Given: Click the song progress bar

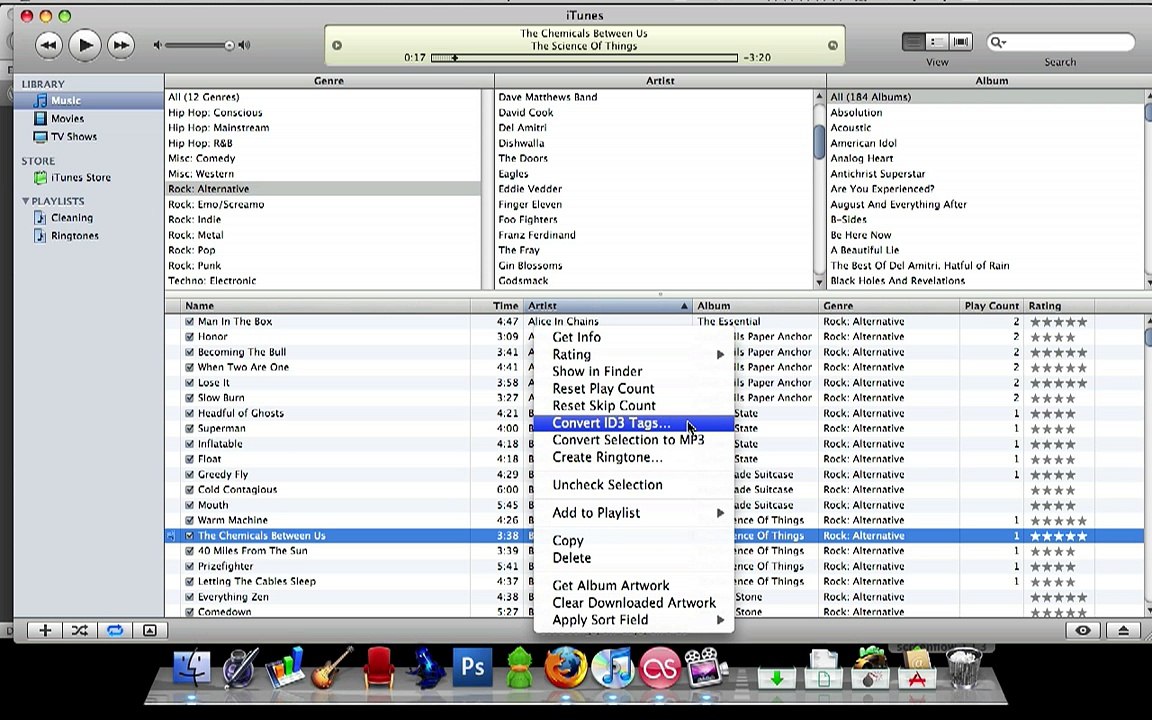Looking at the screenshot, I should [x=584, y=57].
